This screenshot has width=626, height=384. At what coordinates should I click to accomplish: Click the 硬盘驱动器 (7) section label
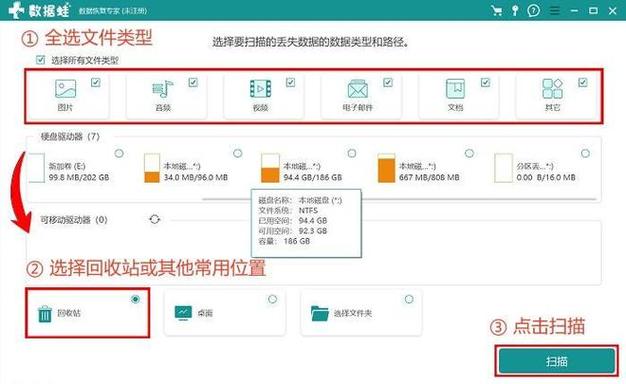70,137
